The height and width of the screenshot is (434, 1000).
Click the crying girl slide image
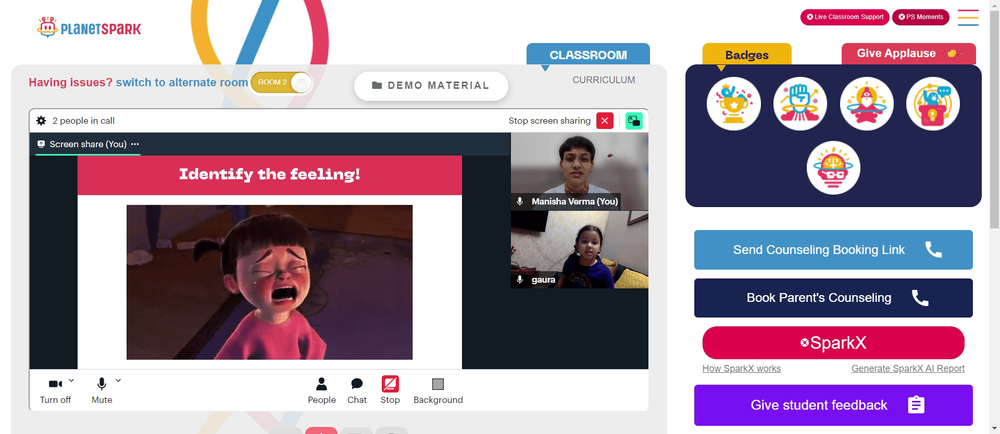pos(269,282)
